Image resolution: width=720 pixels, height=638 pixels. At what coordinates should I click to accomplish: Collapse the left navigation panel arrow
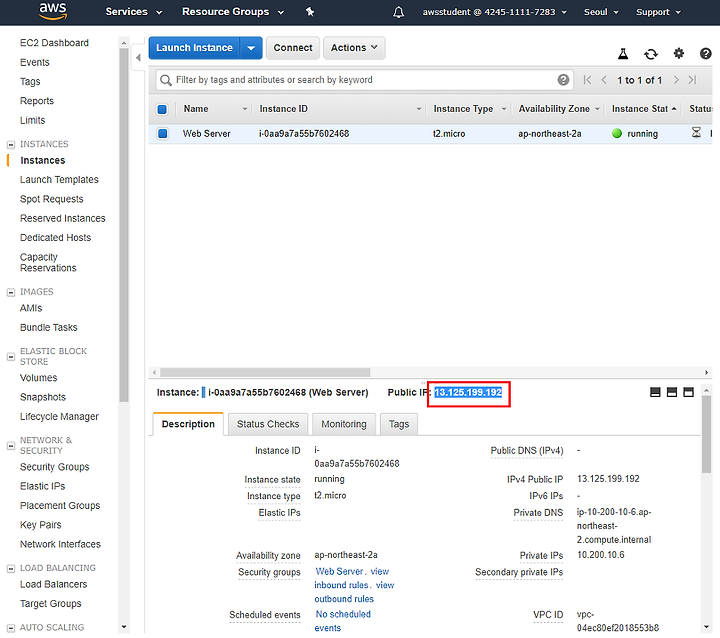tap(138, 57)
